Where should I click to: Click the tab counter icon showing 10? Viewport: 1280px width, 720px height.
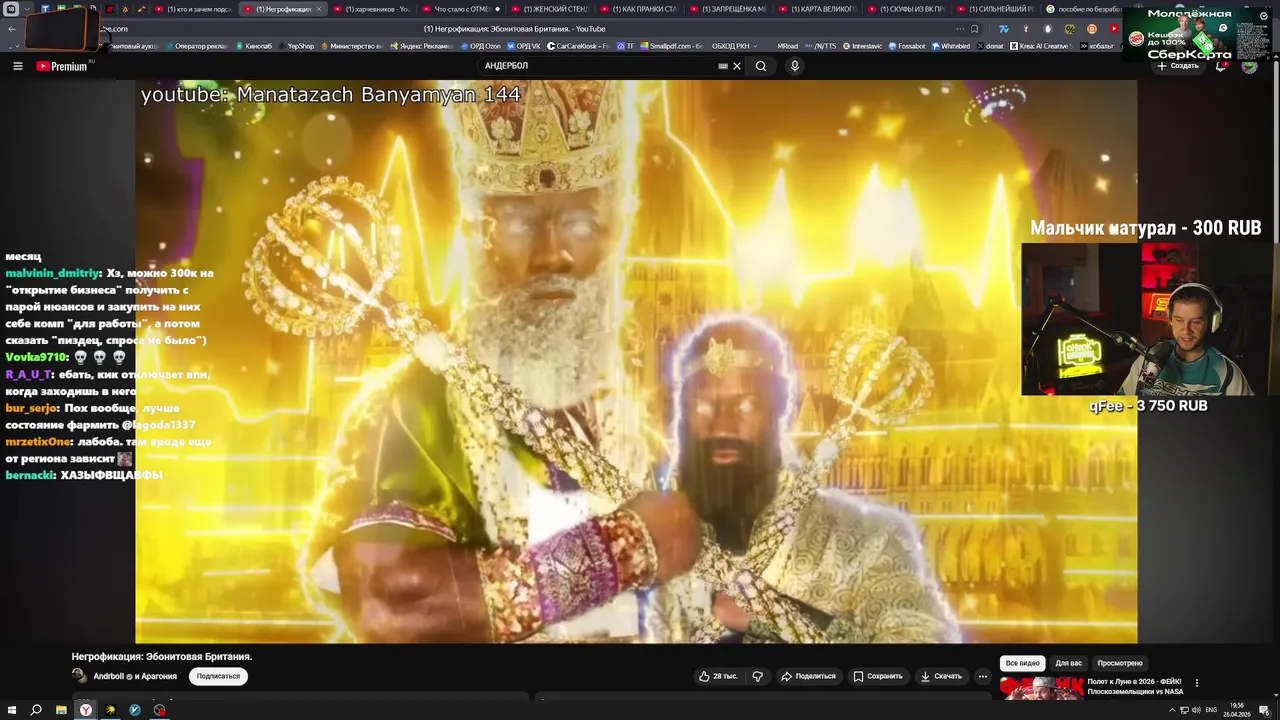pyautogui.click(x=11, y=9)
